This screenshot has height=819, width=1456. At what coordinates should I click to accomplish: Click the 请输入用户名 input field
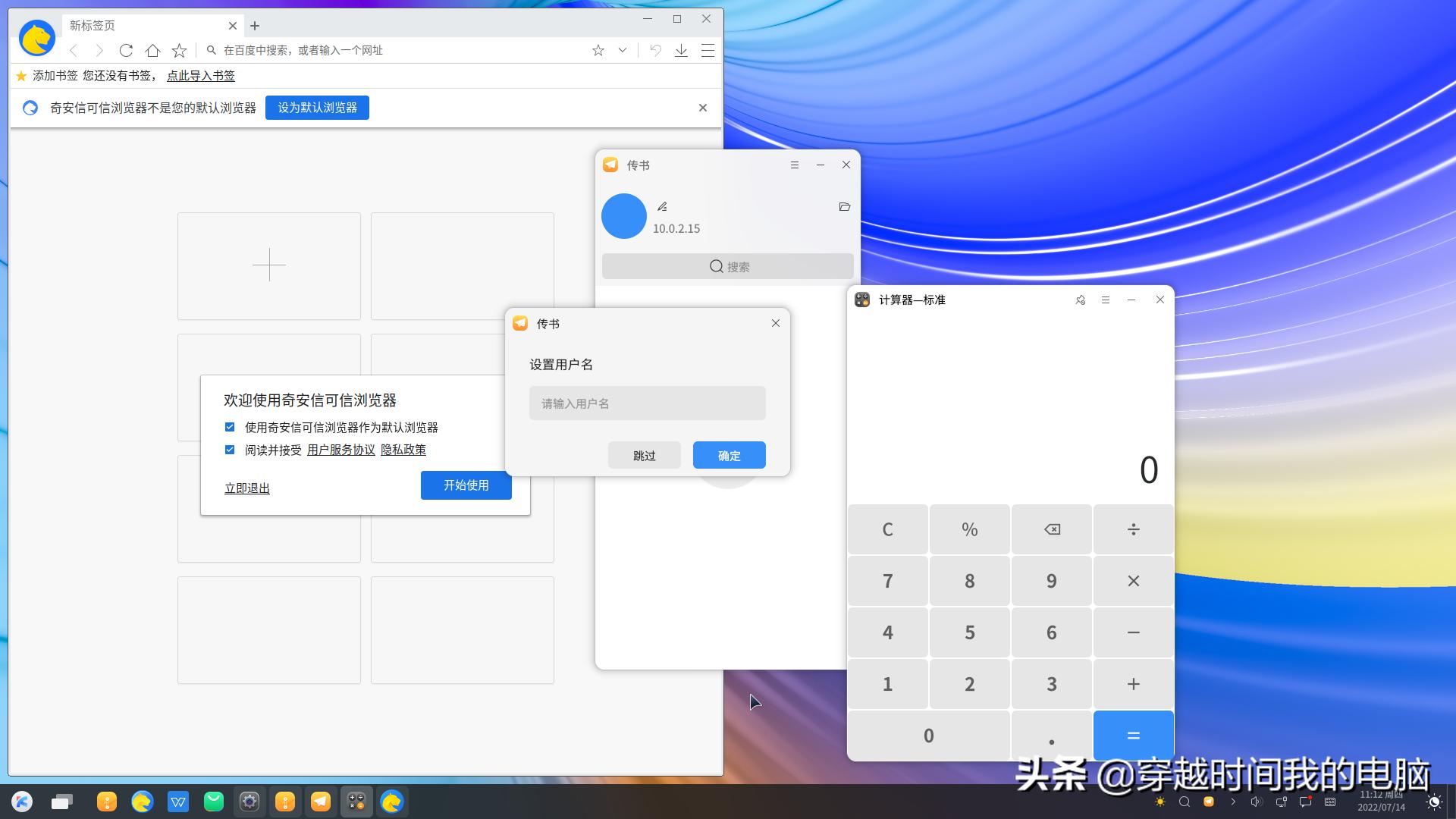pyautogui.click(x=647, y=403)
